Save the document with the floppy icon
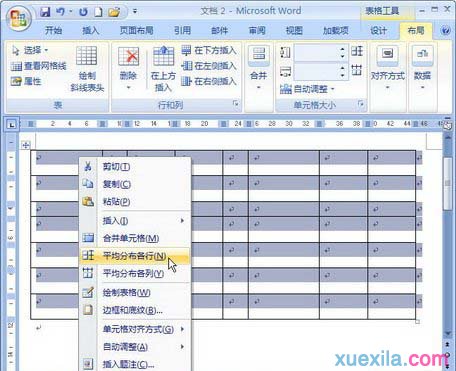Image resolution: width=456 pixels, height=371 pixels. pyautogui.click(x=45, y=12)
